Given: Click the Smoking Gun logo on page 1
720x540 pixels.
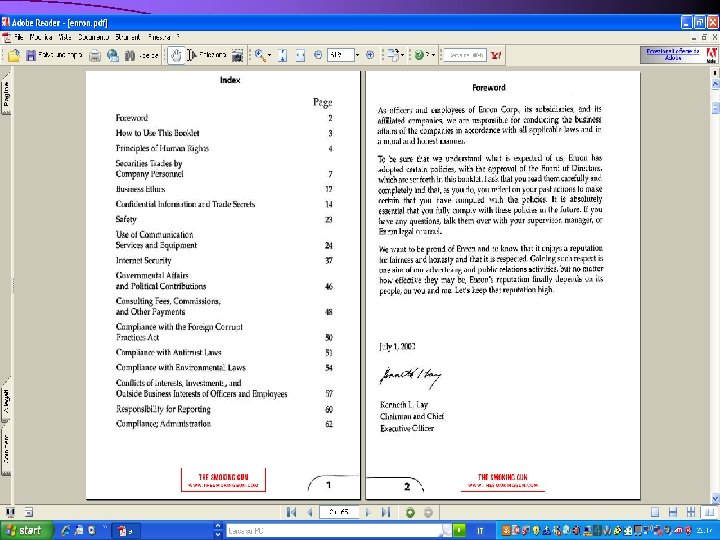Looking at the screenshot, I should click(x=224, y=480).
